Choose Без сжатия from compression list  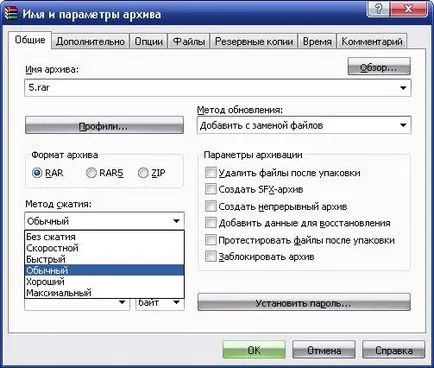click(x=104, y=237)
